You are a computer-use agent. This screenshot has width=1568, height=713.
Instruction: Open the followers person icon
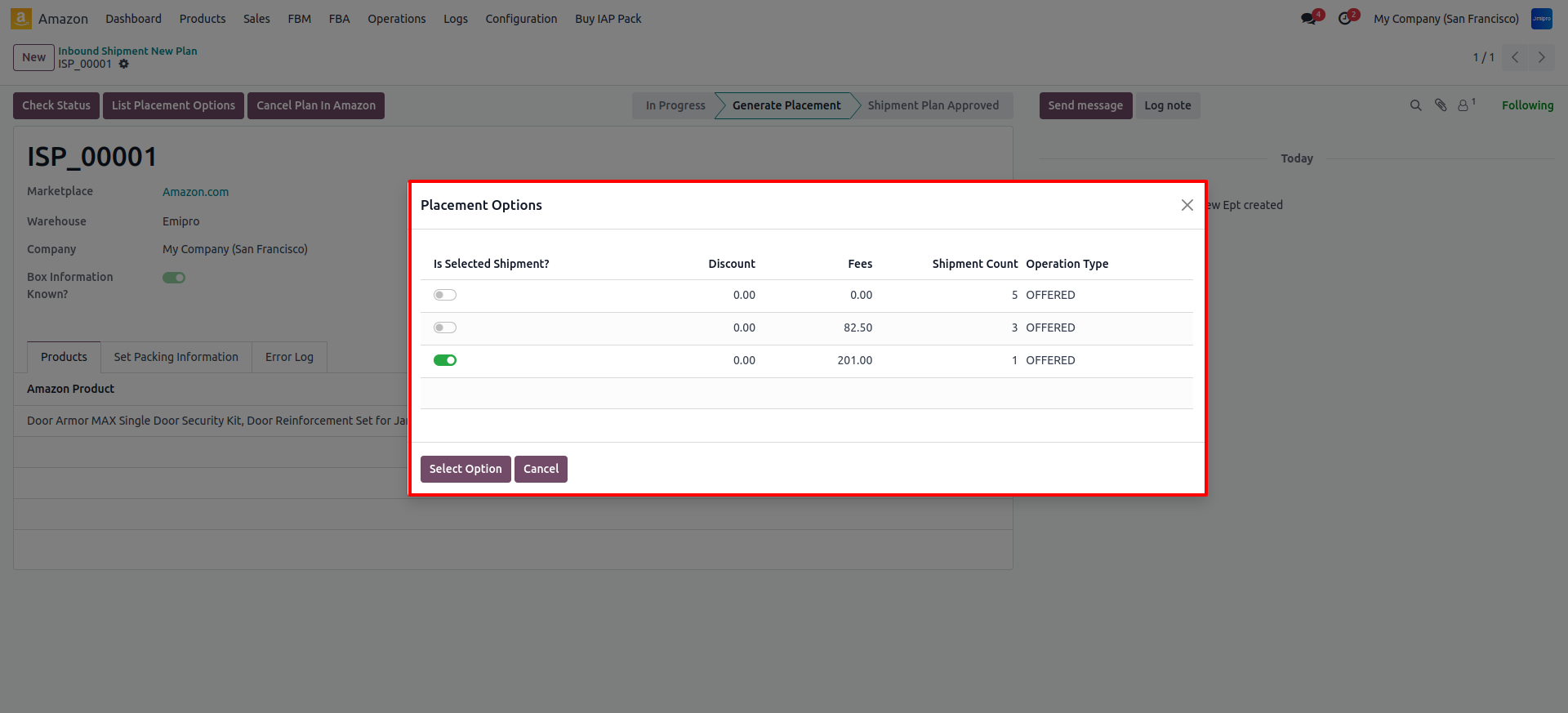coord(1463,105)
